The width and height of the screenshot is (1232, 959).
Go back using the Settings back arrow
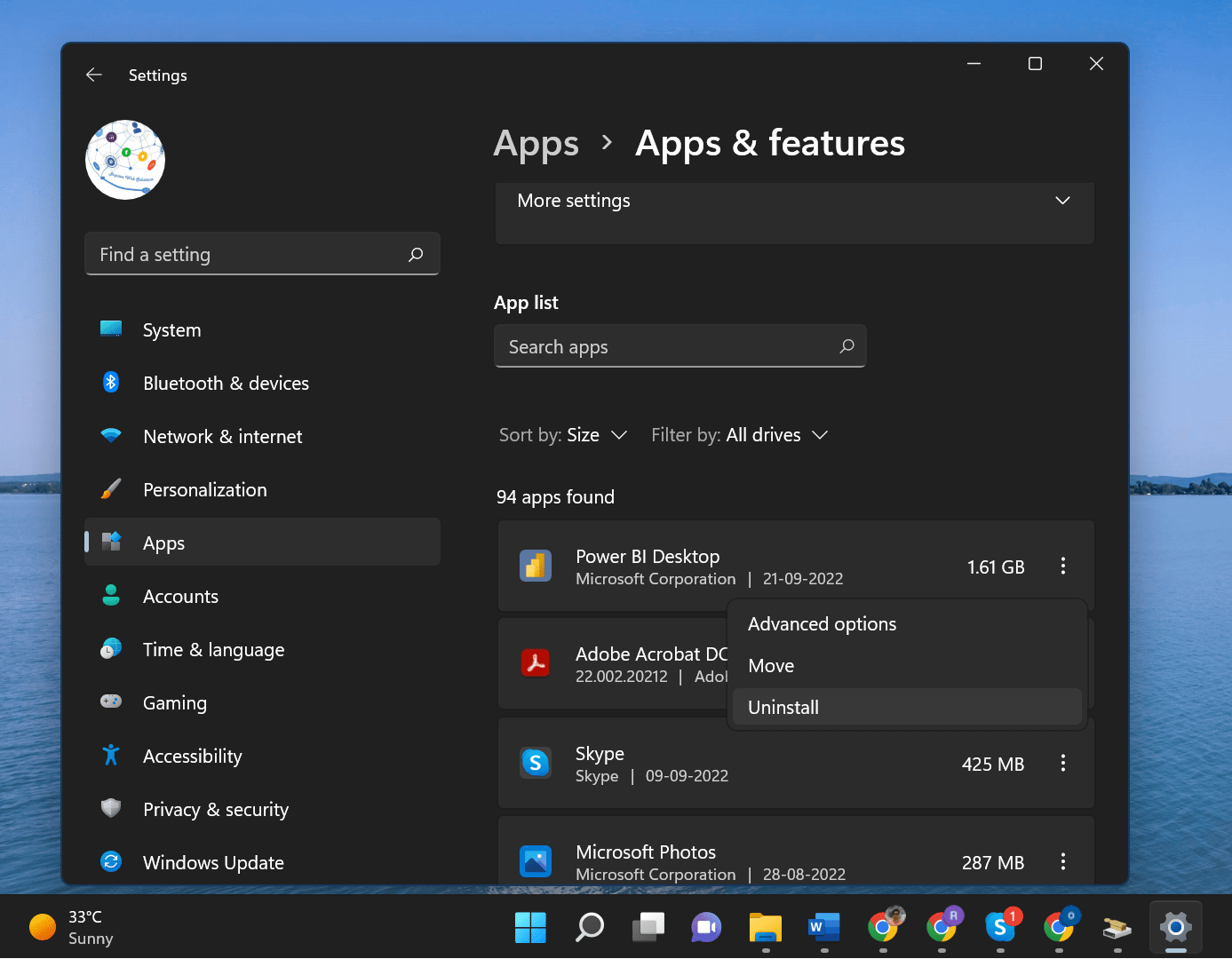tap(94, 75)
